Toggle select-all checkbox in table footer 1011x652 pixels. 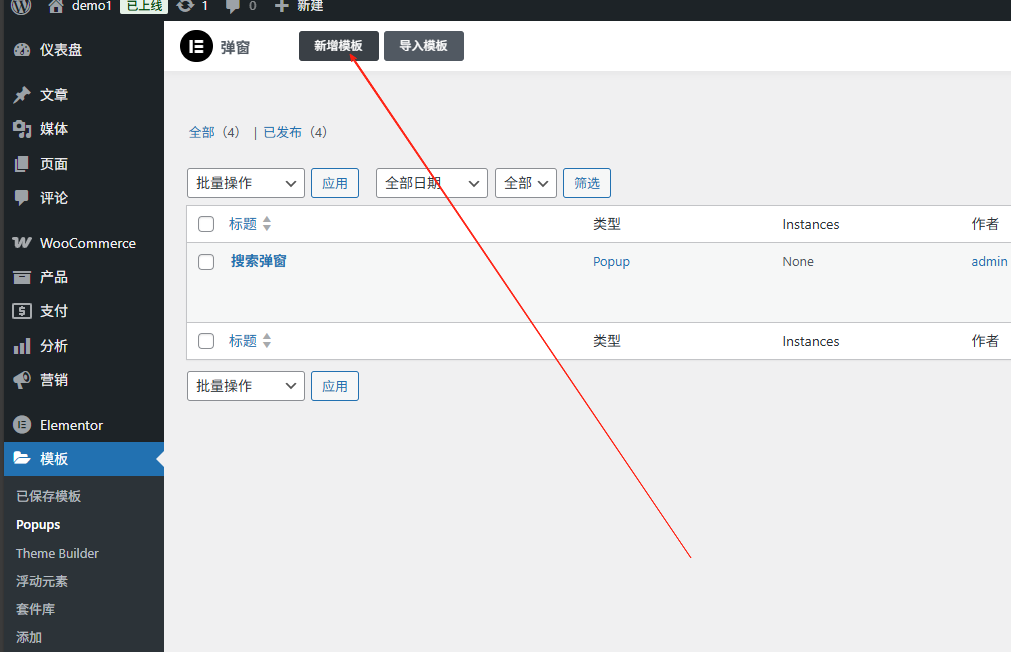tap(206, 341)
